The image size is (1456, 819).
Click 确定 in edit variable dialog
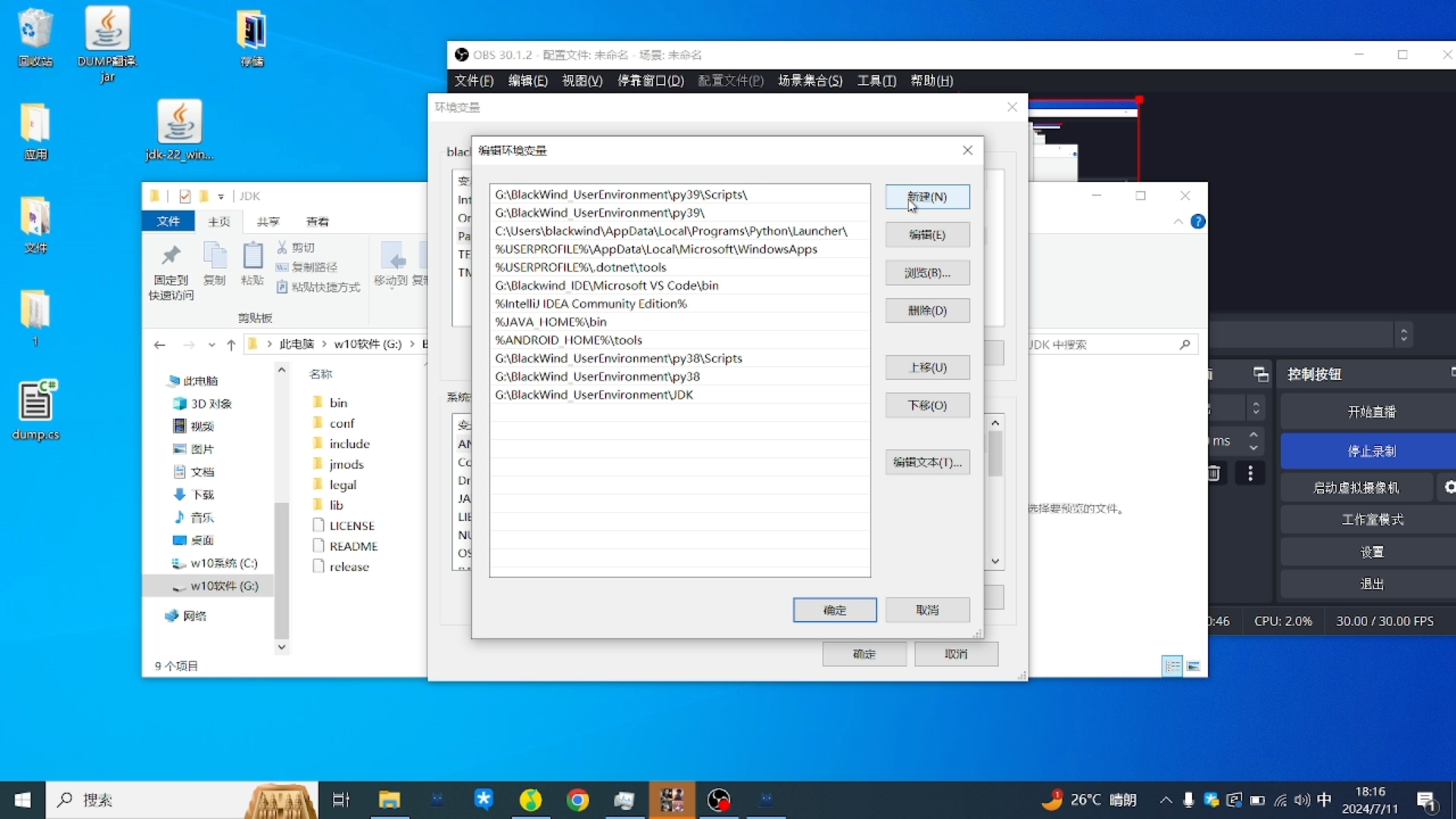tap(834, 610)
